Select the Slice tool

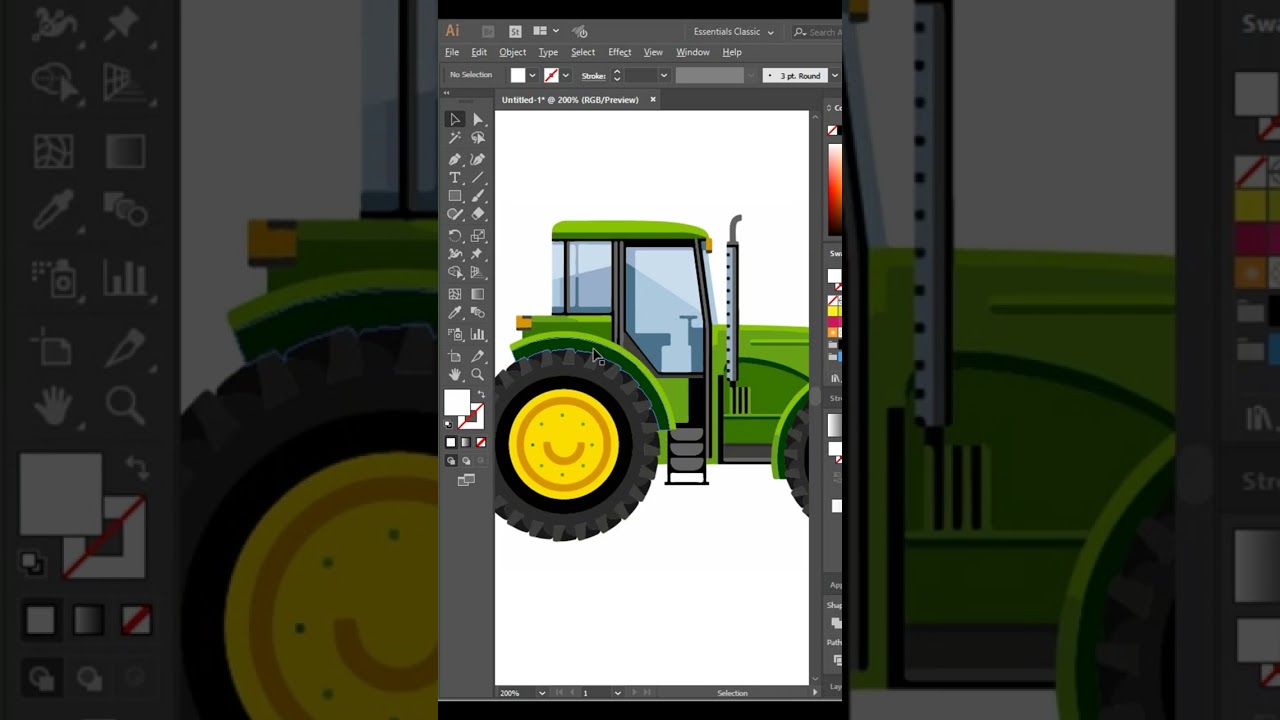point(478,356)
